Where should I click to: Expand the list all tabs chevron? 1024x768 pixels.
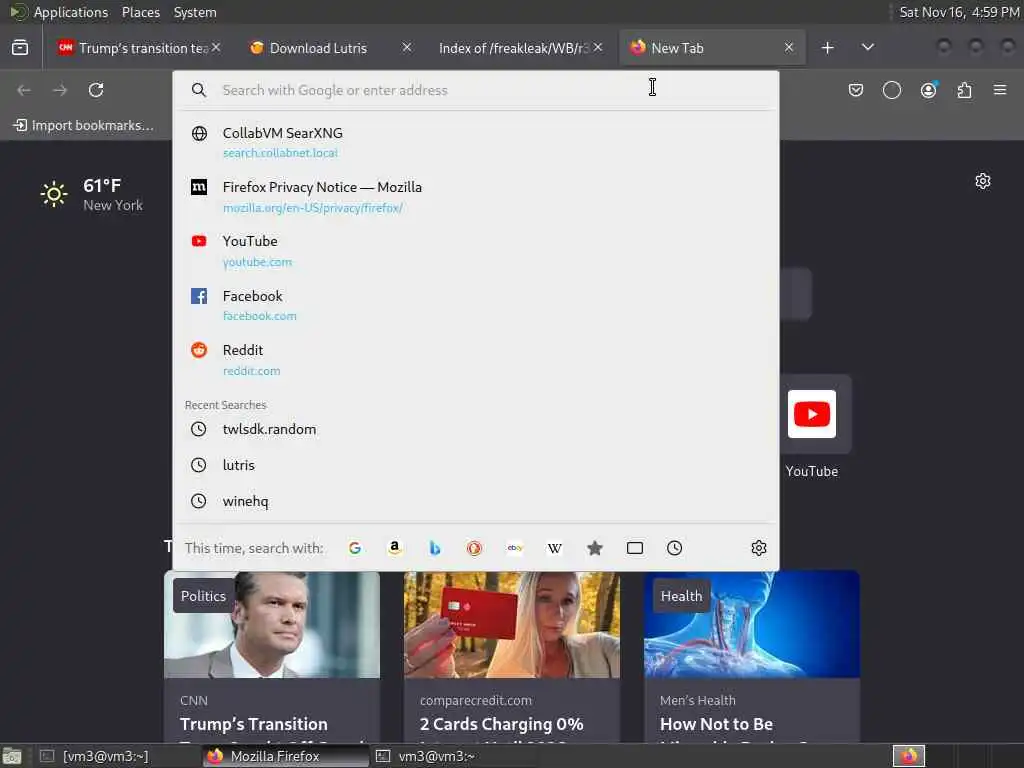click(868, 48)
